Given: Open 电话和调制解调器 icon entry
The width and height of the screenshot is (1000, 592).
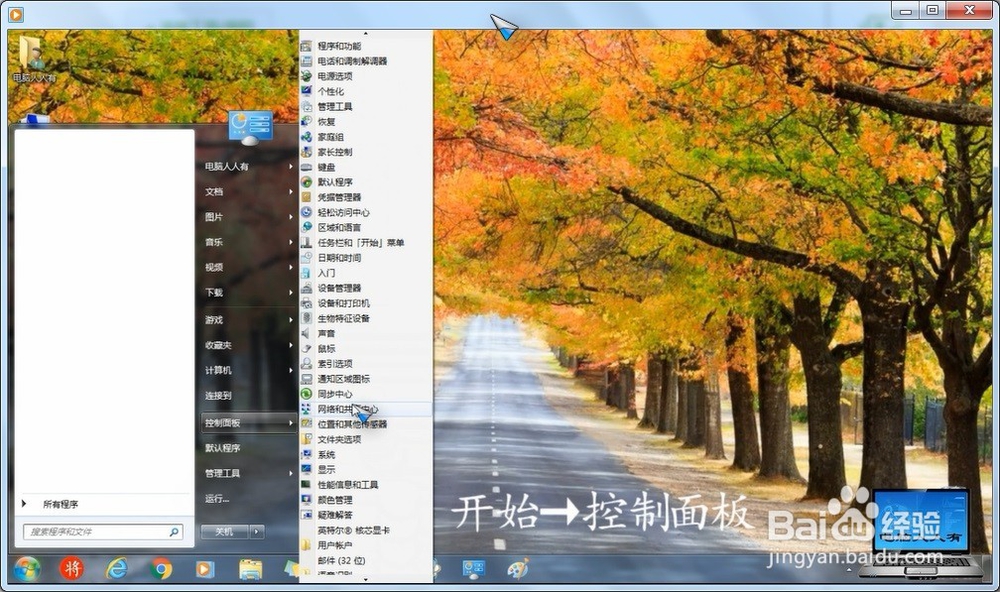Looking at the screenshot, I should [x=307, y=61].
